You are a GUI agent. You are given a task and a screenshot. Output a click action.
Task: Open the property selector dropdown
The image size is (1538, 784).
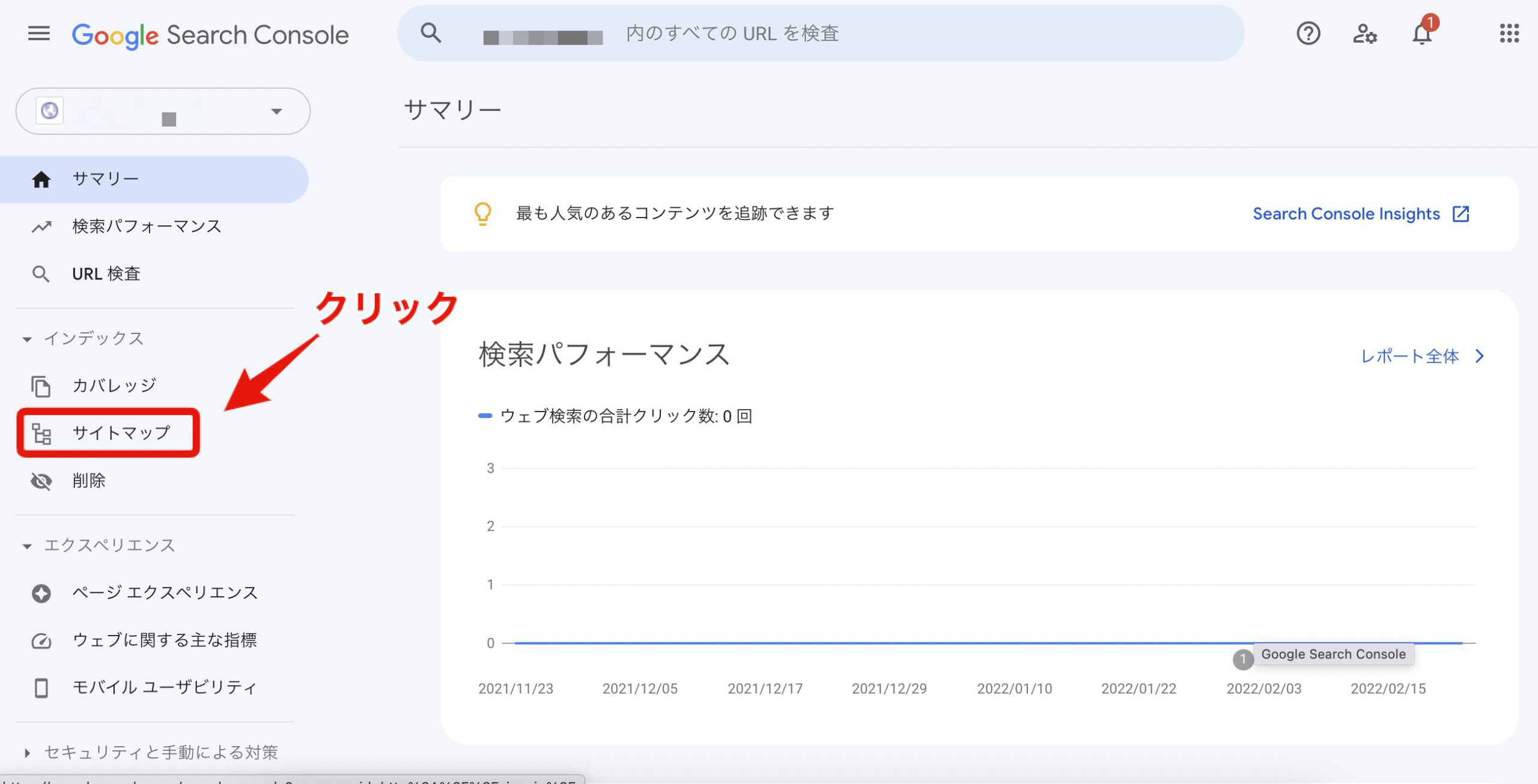pyautogui.click(x=163, y=111)
